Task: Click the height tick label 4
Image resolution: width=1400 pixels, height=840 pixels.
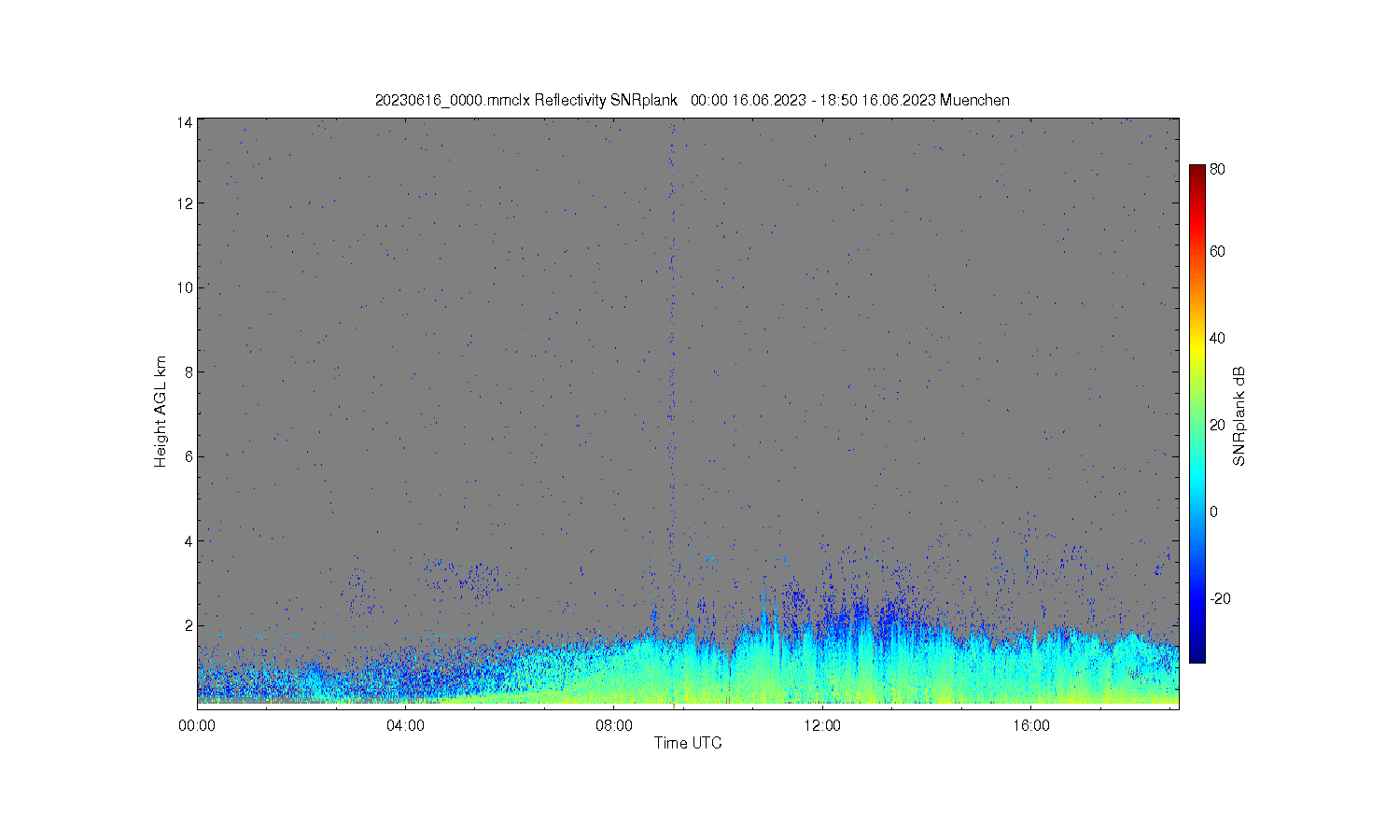Action: pyautogui.click(x=189, y=540)
